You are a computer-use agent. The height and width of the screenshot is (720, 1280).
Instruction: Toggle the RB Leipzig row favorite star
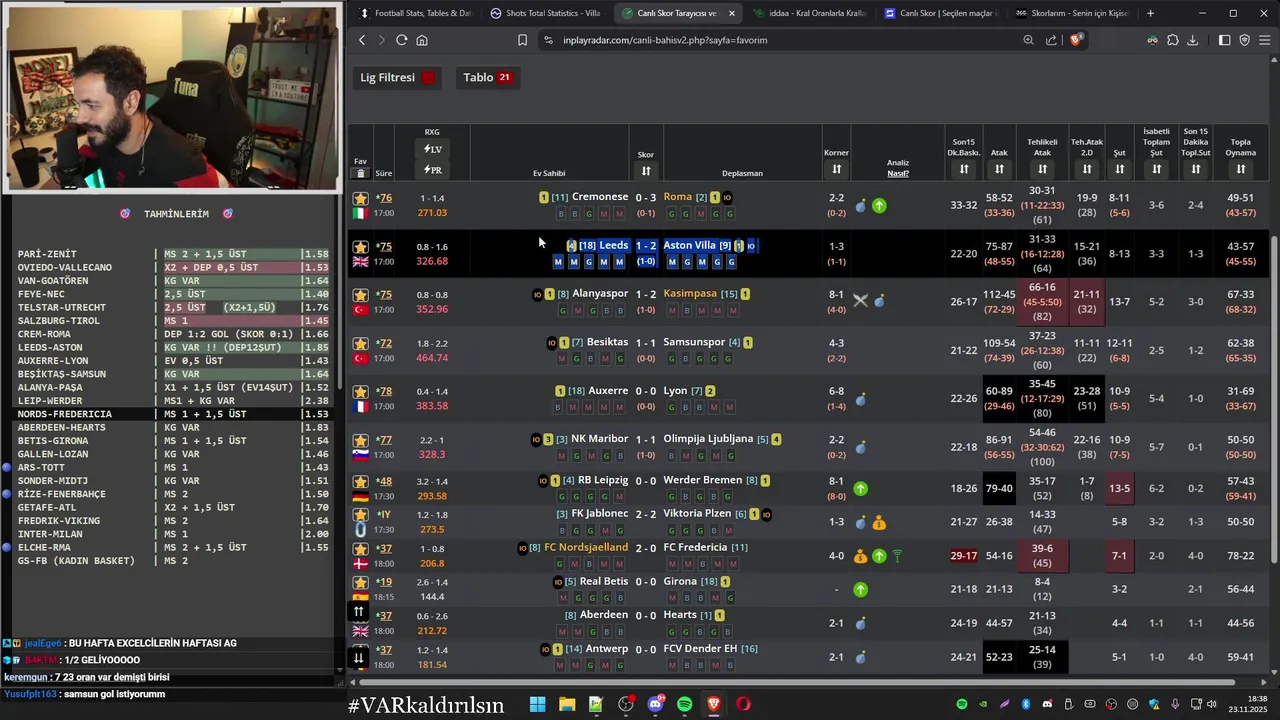361,481
